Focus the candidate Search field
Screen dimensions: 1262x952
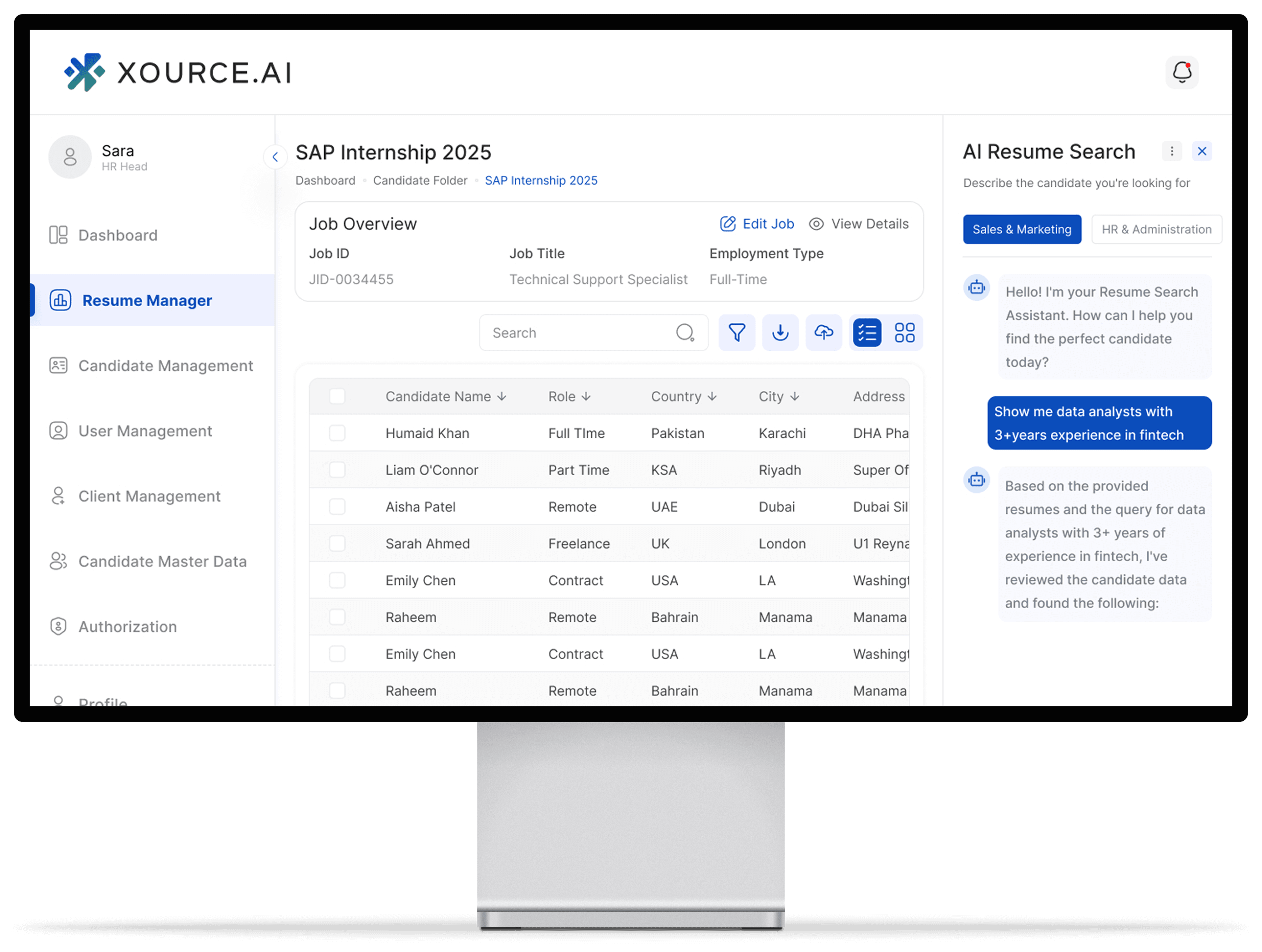[x=593, y=333]
